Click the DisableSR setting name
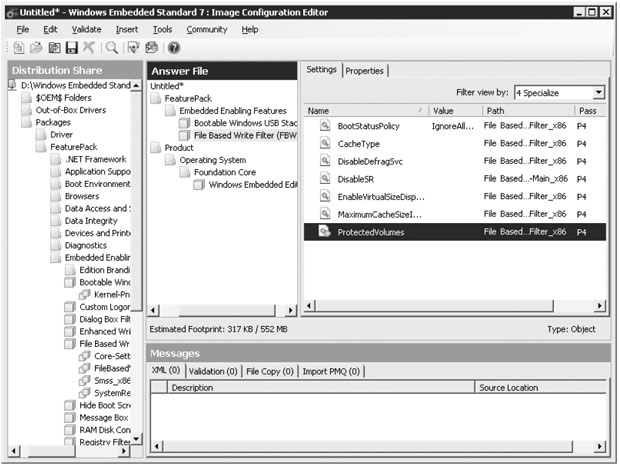 (x=355, y=179)
